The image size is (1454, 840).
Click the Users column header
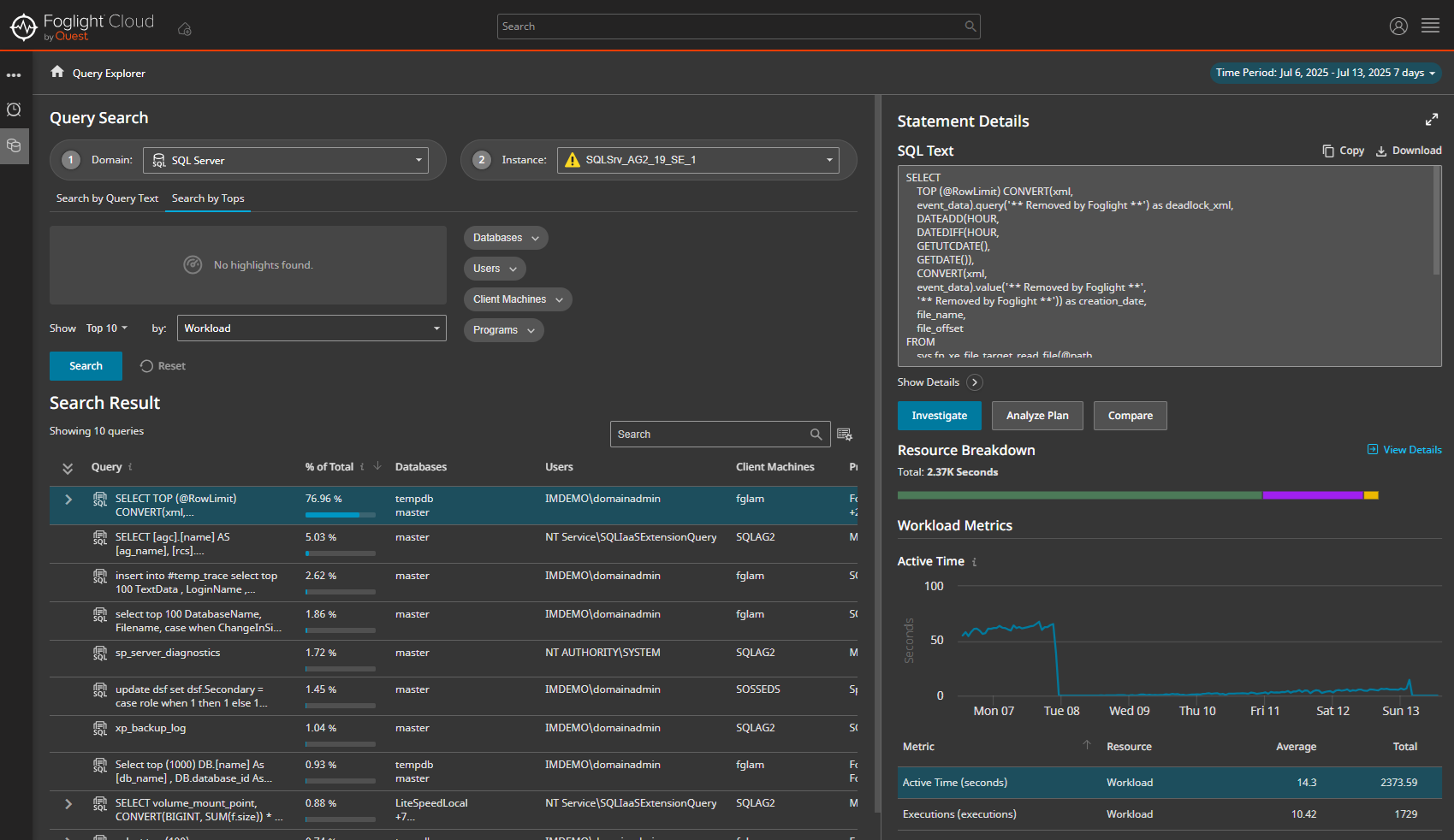point(559,467)
